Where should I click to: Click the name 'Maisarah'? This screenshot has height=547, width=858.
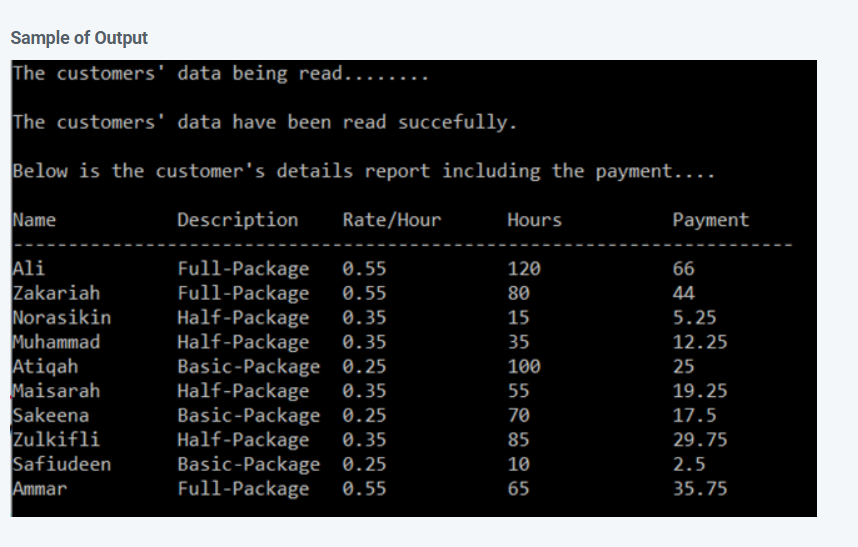56,391
